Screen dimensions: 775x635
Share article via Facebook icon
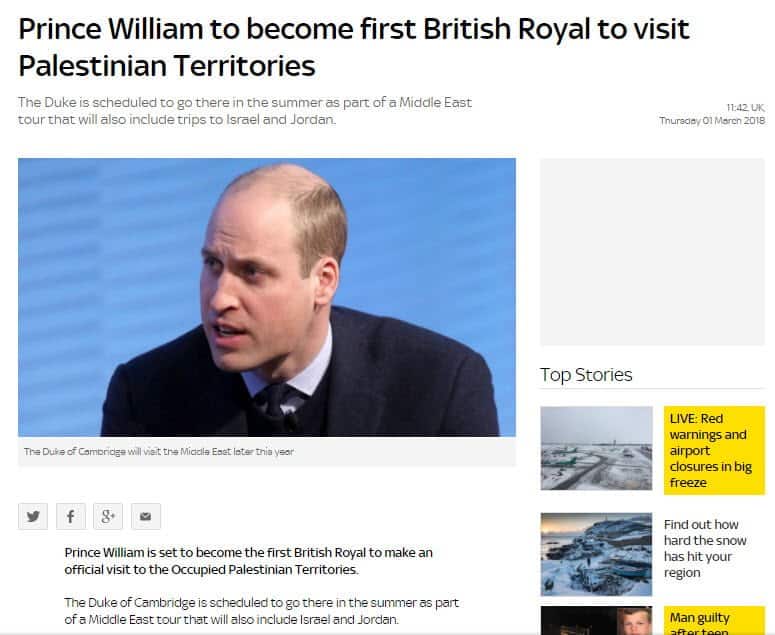pyautogui.click(x=71, y=516)
